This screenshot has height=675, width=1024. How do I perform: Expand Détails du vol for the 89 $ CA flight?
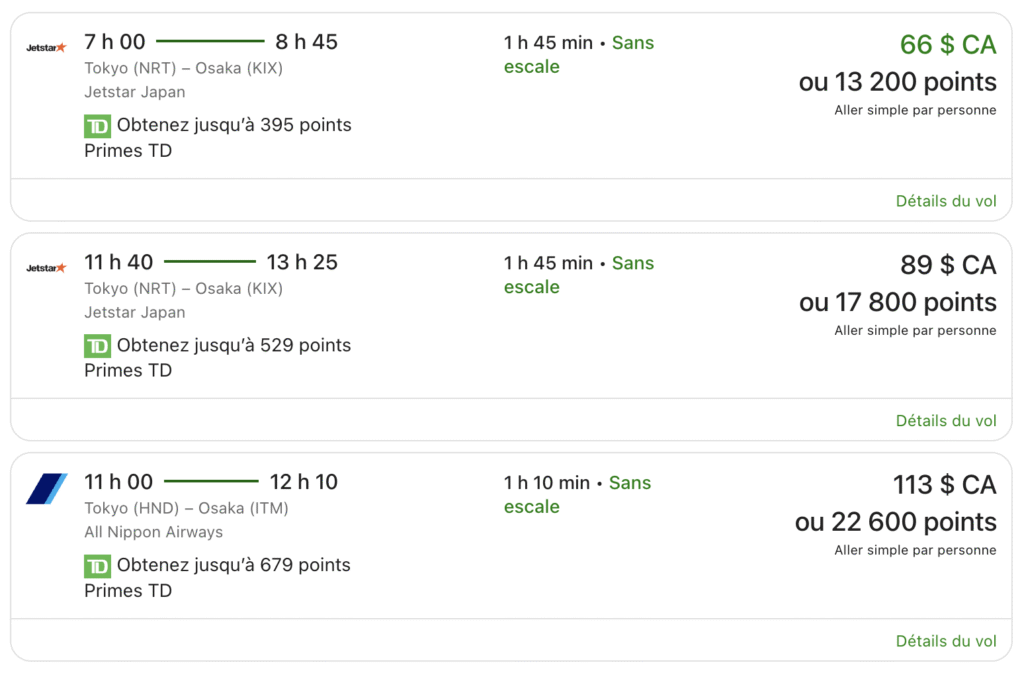click(946, 420)
